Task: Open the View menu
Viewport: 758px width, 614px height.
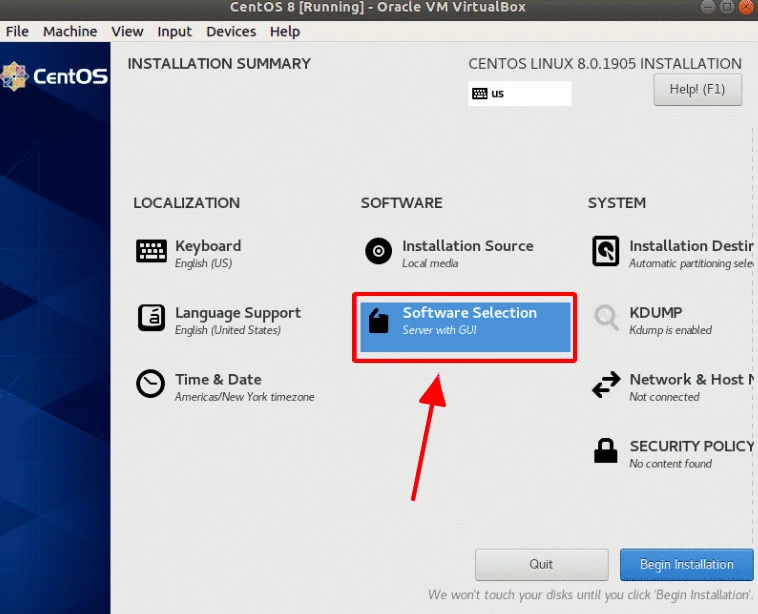Action: (x=127, y=31)
